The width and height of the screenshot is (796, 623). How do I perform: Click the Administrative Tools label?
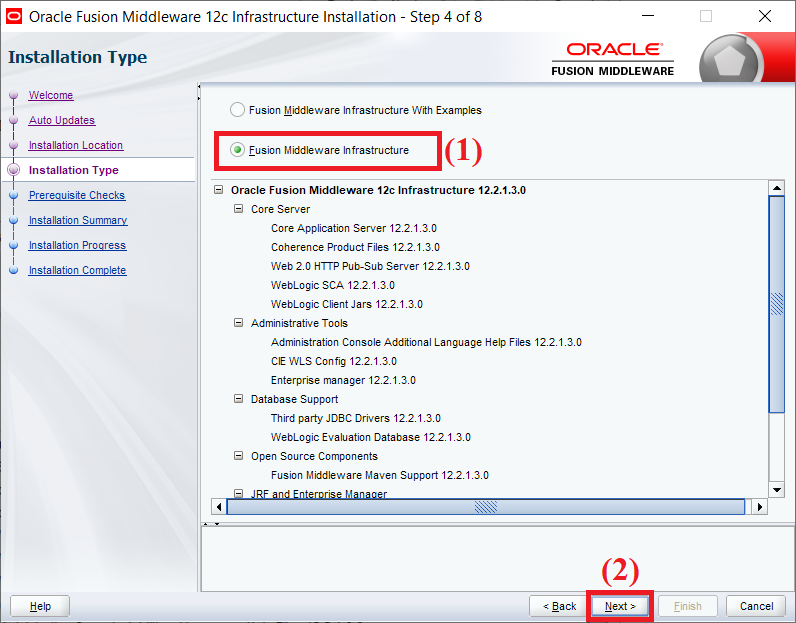coord(299,323)
